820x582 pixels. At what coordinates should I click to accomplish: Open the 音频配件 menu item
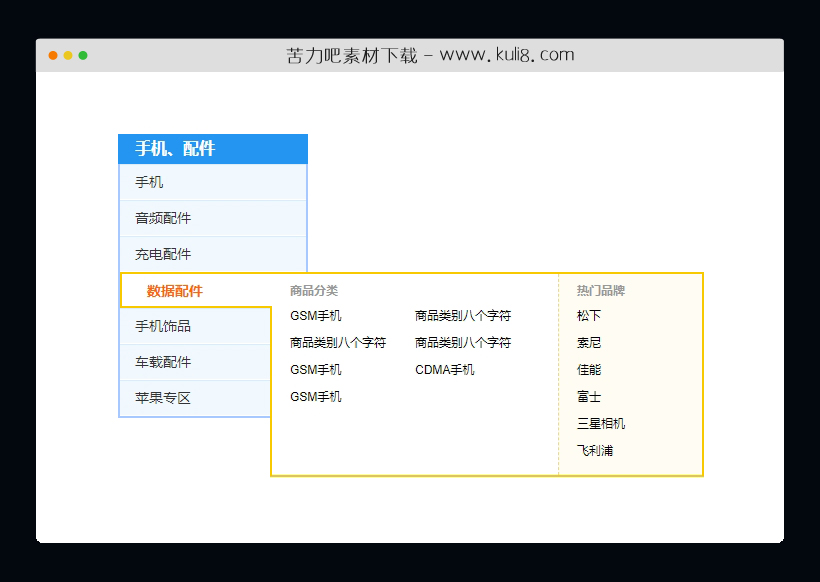coord(162,218)
